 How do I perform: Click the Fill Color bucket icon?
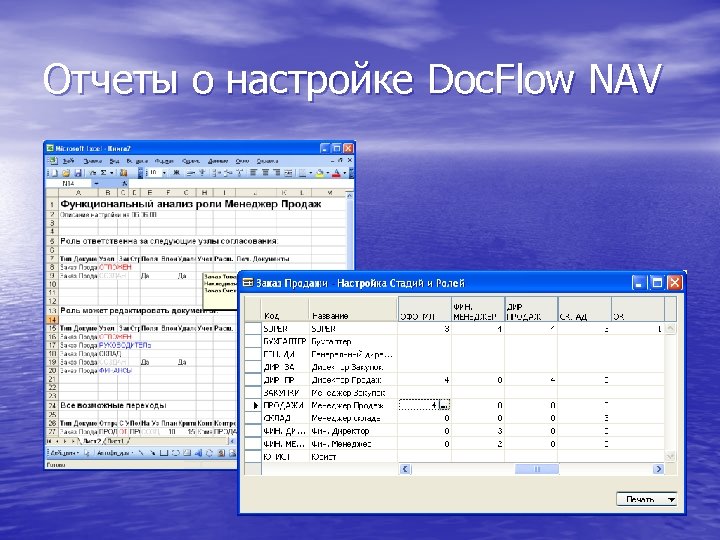pos(320,173)
